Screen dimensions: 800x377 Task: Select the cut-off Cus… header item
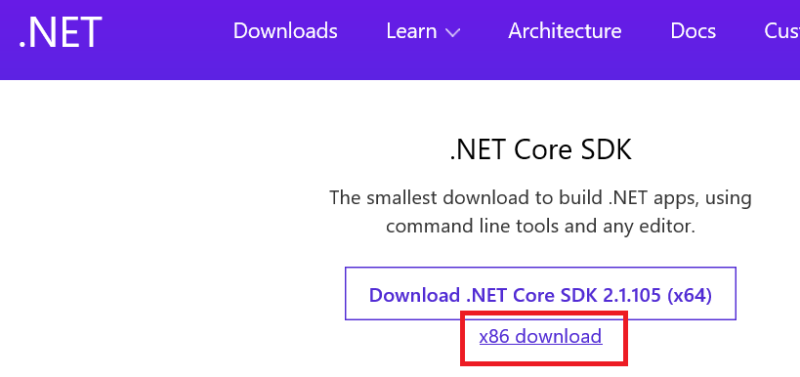[782, 31]
